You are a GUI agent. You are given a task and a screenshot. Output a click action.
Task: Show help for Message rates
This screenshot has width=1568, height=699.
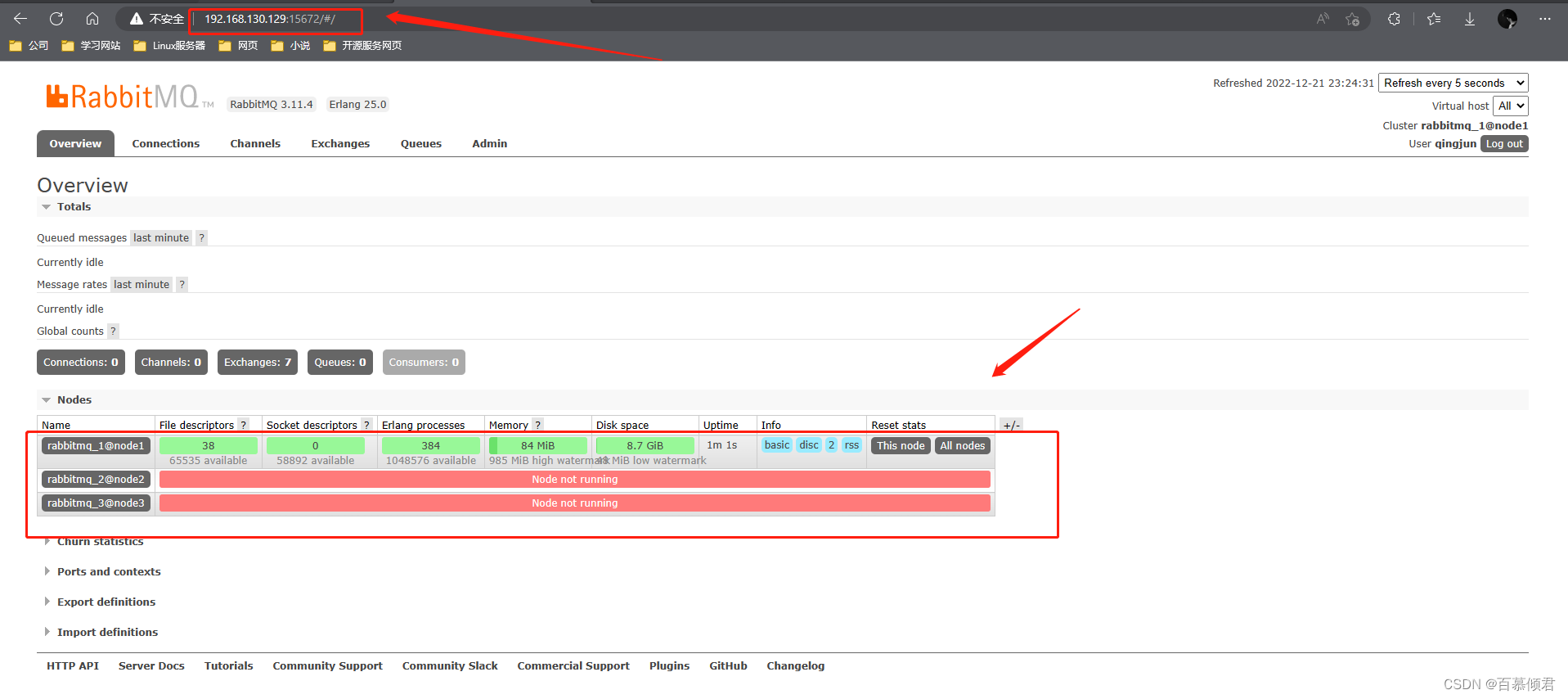(x=182, y=285)
